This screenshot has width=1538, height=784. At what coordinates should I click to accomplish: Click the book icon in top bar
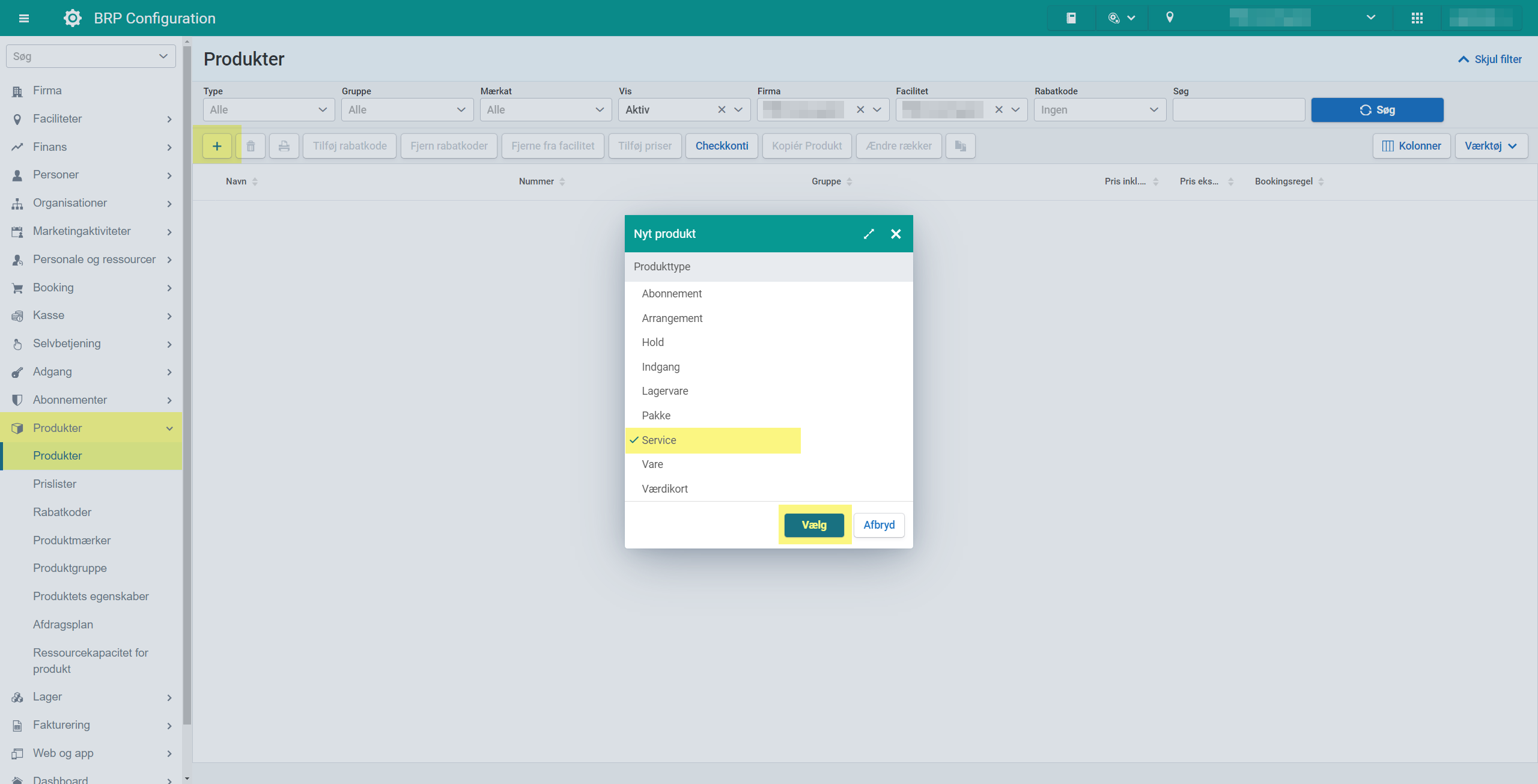(x=1071, y=18)
